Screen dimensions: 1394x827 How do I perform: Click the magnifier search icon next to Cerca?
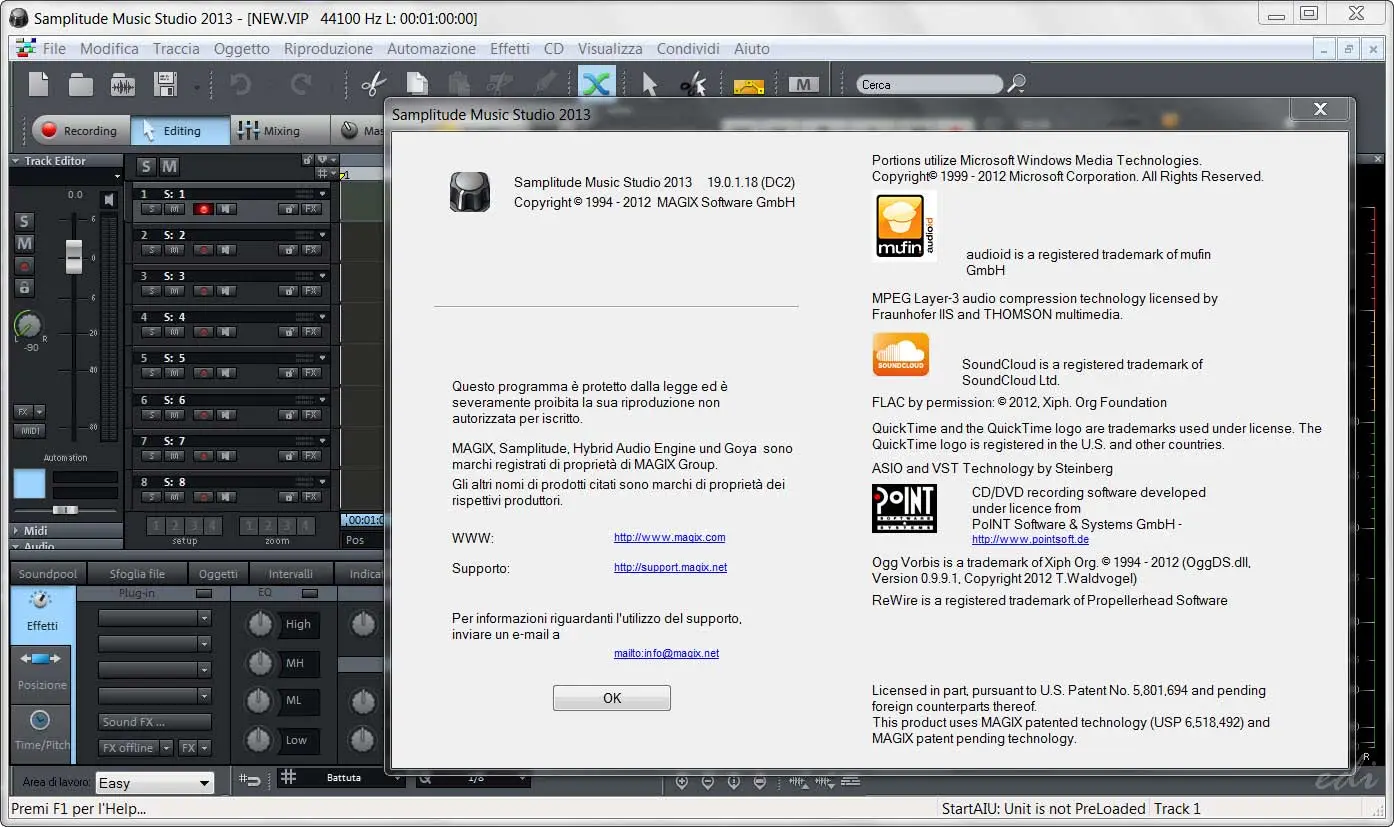pos(1016,84)
